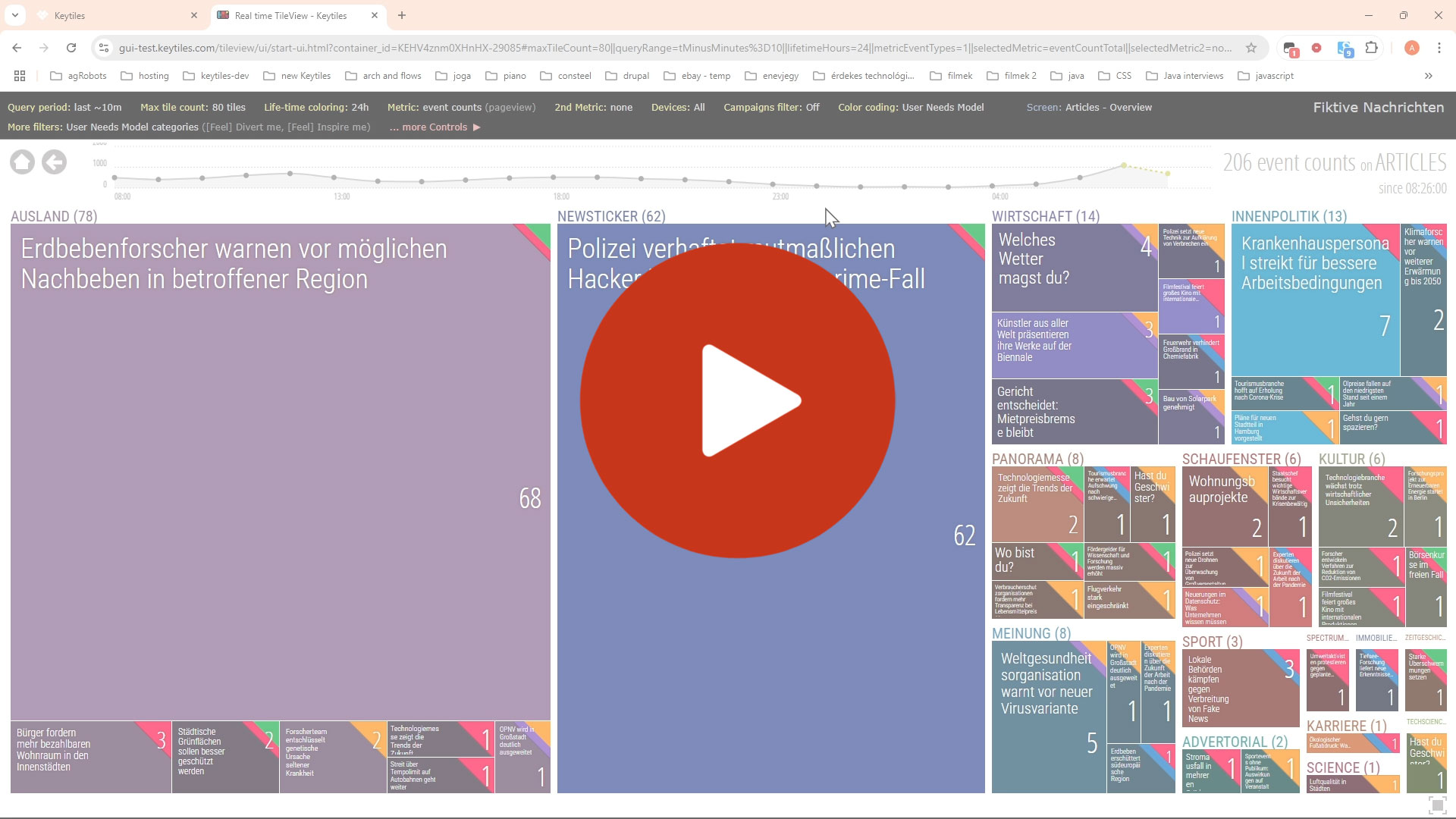Open the Chrome three-dot menu
This screenshot has width=1456, height=819.
(1439, 48)
